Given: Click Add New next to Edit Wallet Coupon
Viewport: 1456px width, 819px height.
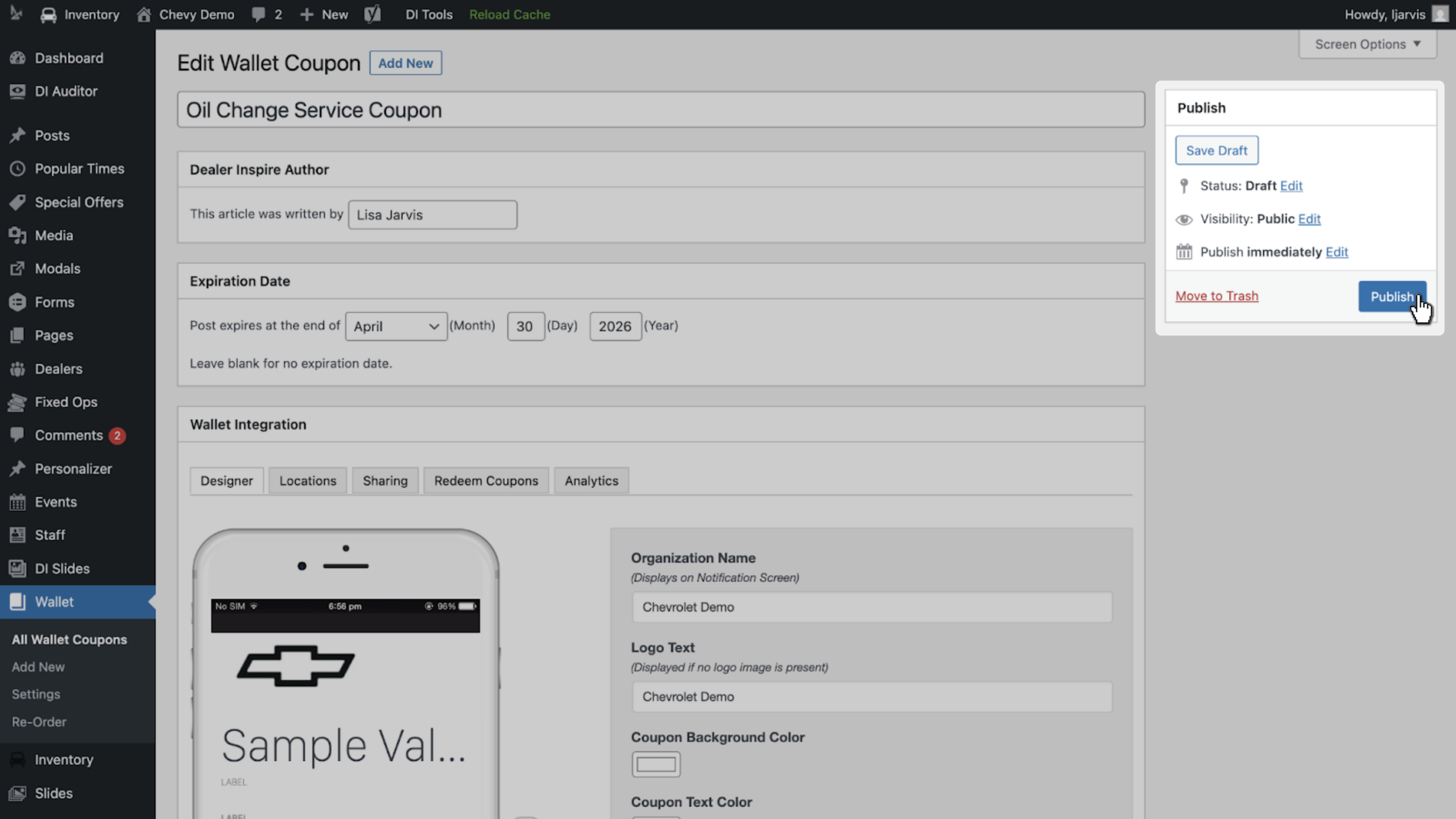Looking at the screenshot, I should pos(406,63).
